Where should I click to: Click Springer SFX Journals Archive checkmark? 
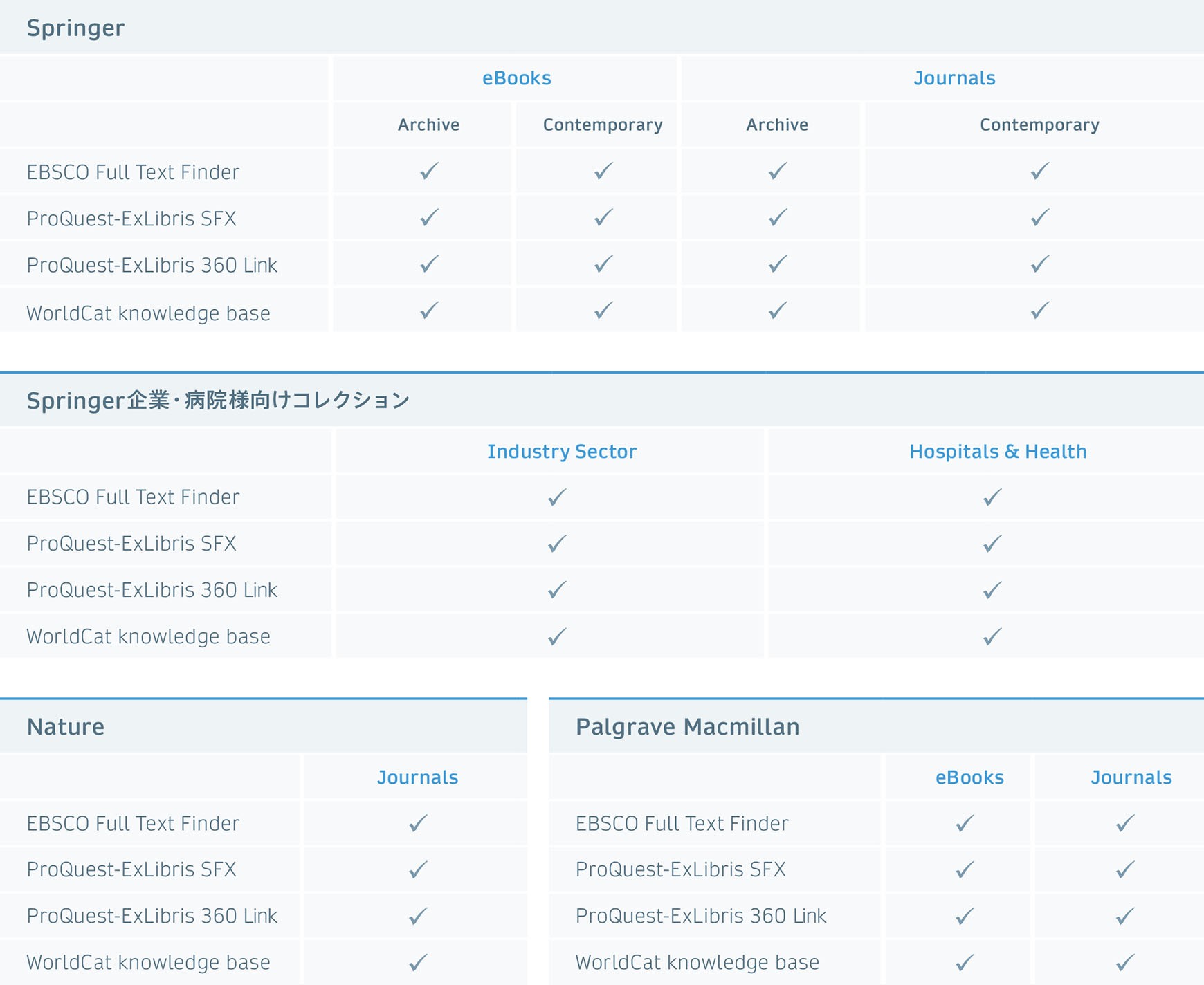[778, 218]
